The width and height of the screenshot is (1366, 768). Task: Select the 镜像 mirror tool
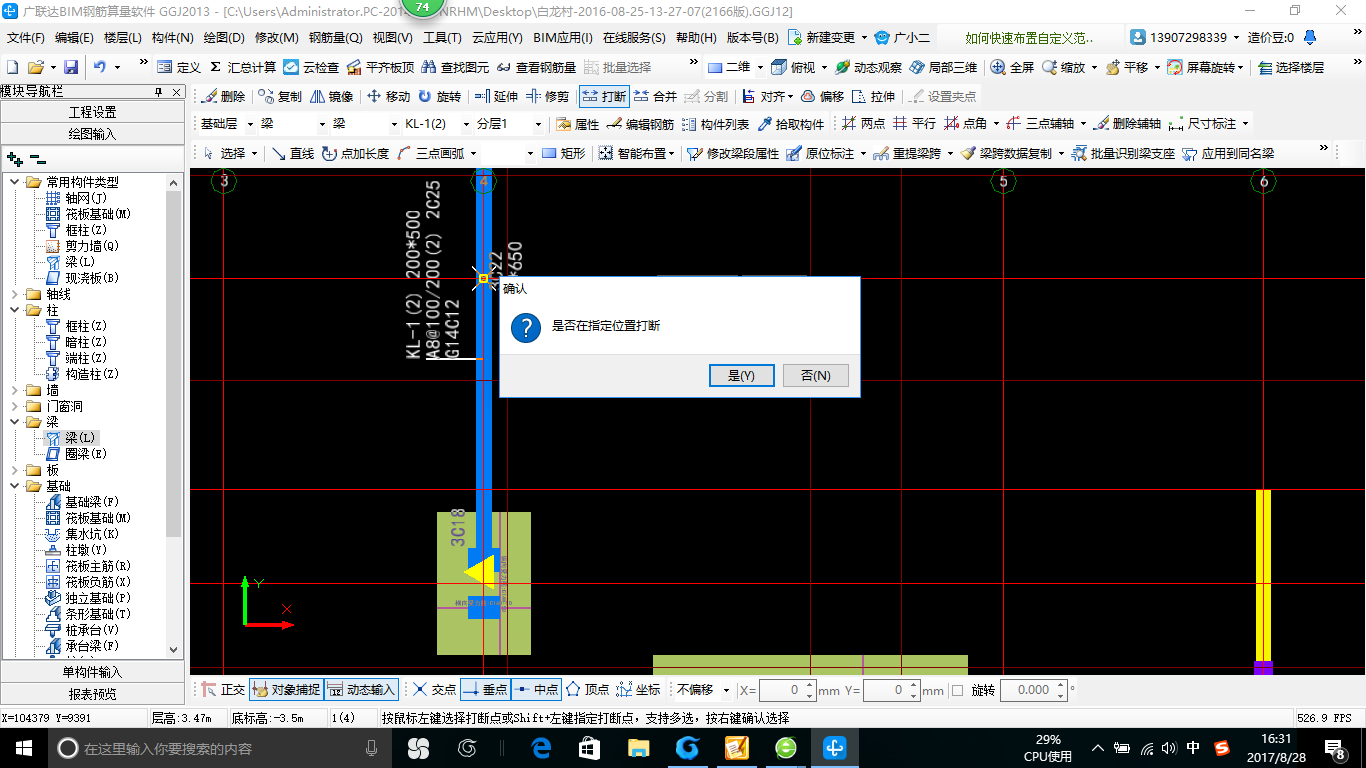[332, 97]
